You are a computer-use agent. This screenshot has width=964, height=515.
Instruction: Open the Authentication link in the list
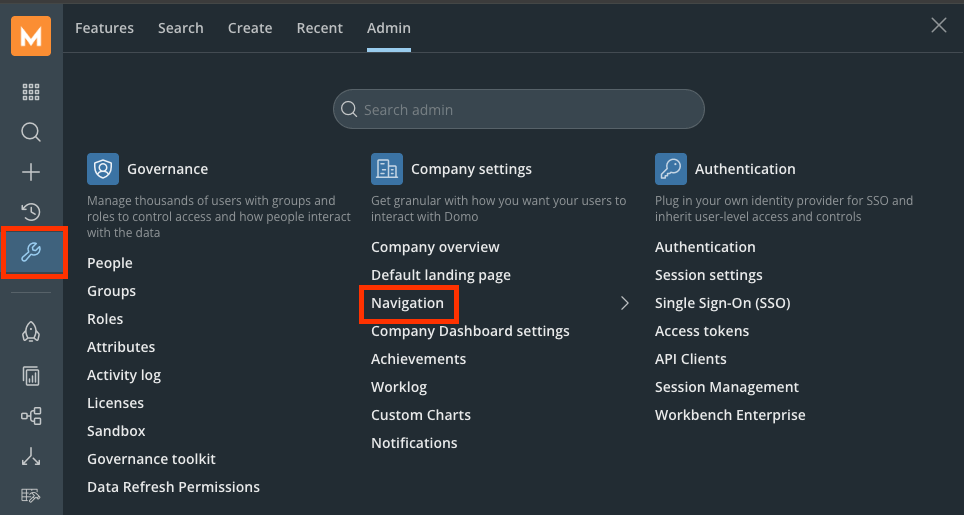click(x=705, y=247)
